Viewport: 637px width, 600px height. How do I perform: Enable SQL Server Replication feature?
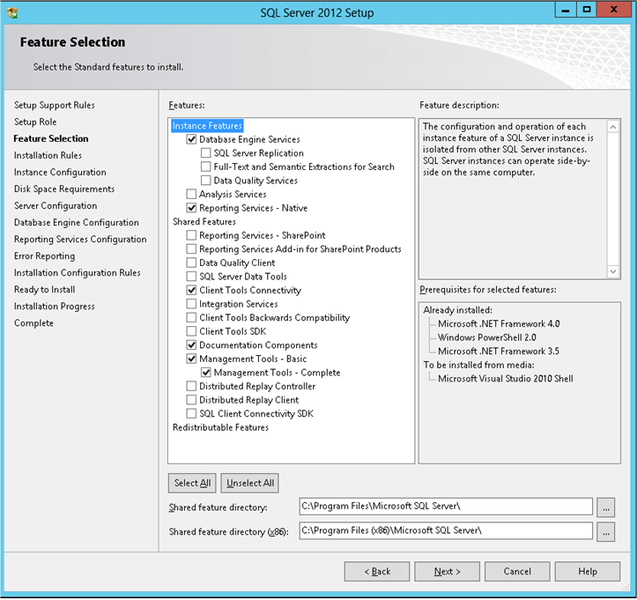[206, 154]
